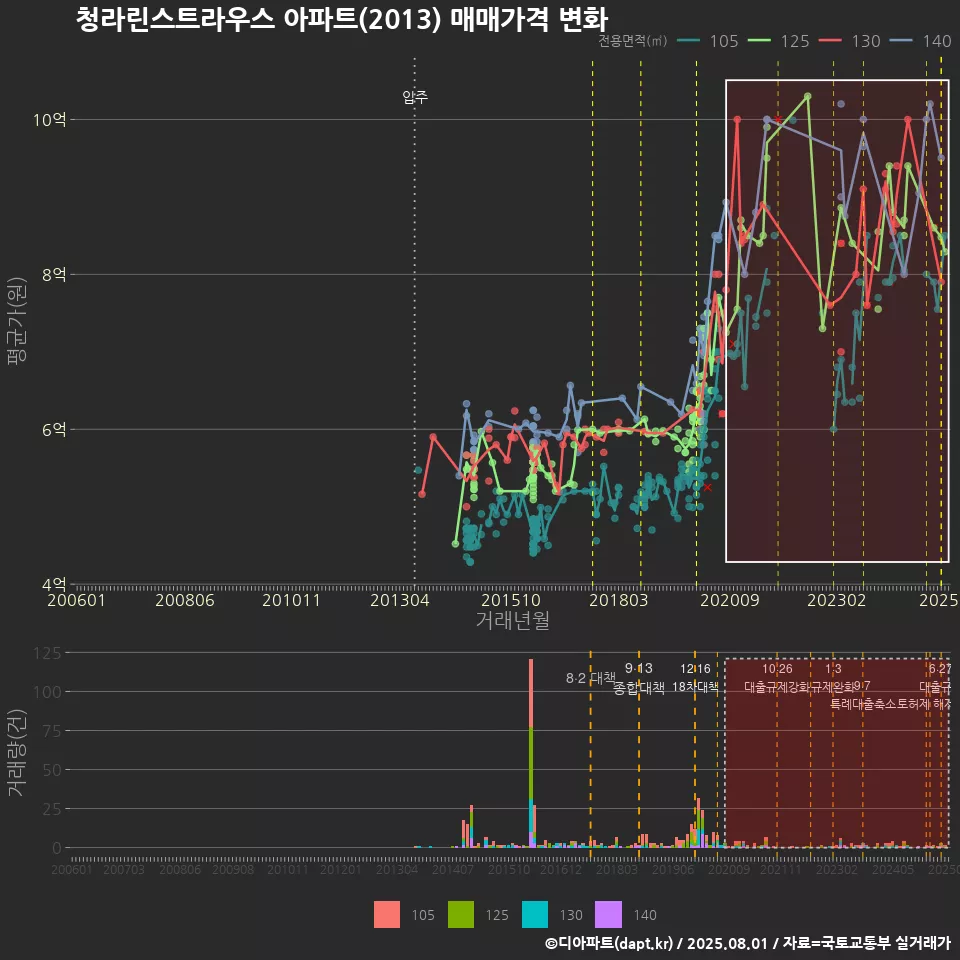The image size is (960, 960).
Task: Click the 202302 x-axis label of the price chart
Action: (x=836, y=600)
